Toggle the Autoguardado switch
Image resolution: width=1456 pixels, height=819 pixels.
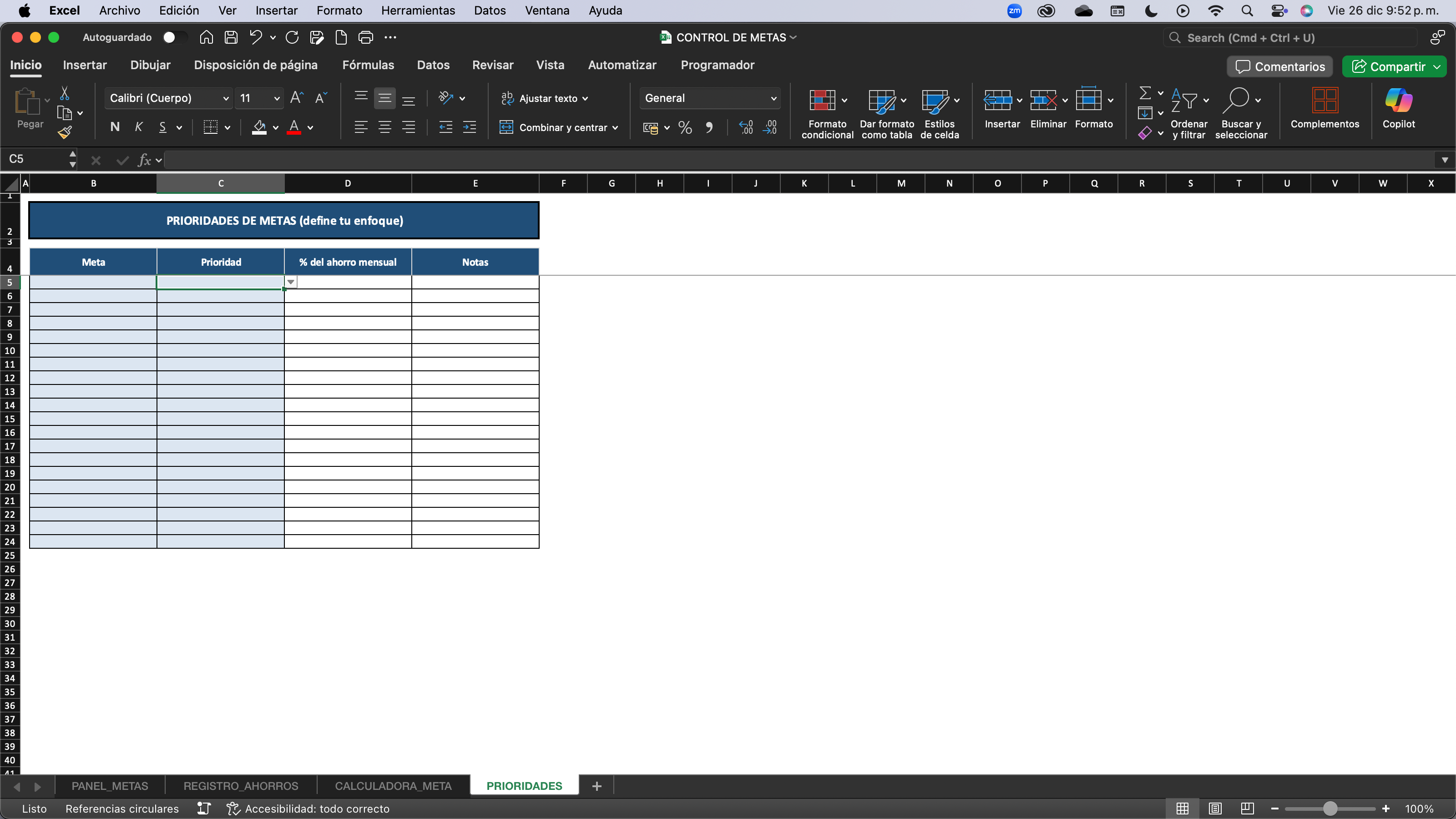pos(173,37)
